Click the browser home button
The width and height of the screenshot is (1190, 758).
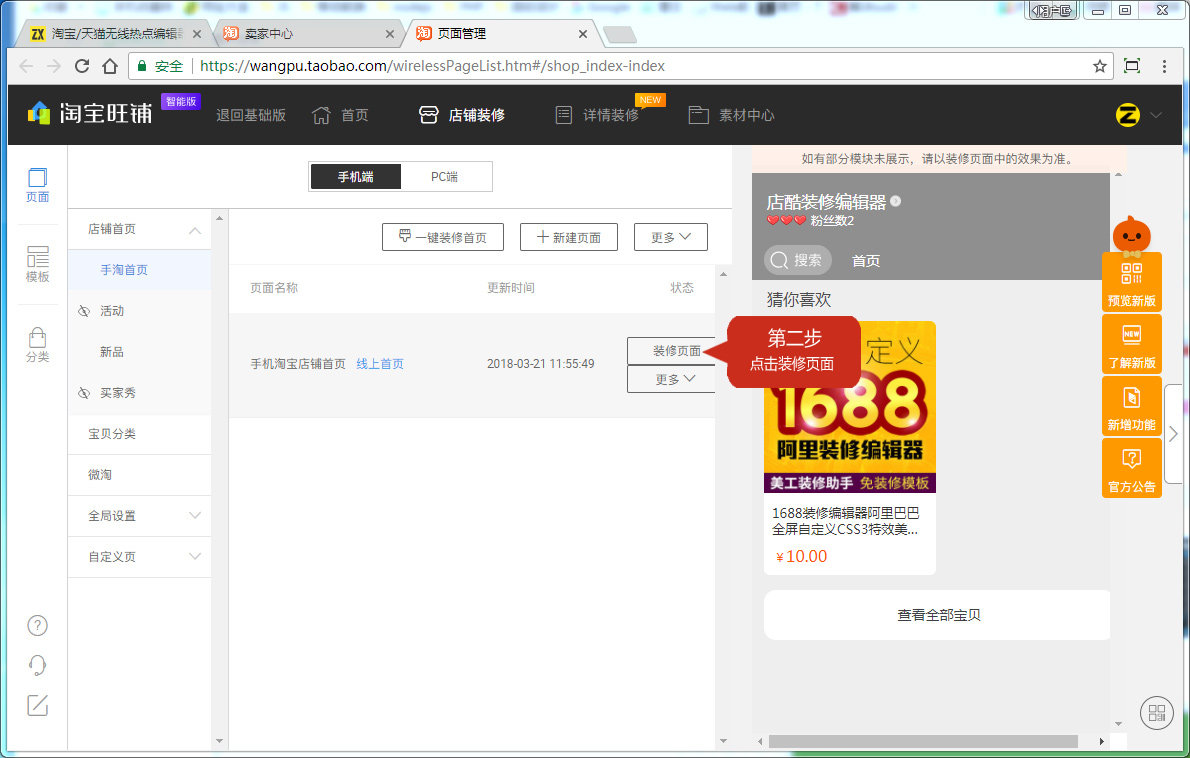point(110,66)
